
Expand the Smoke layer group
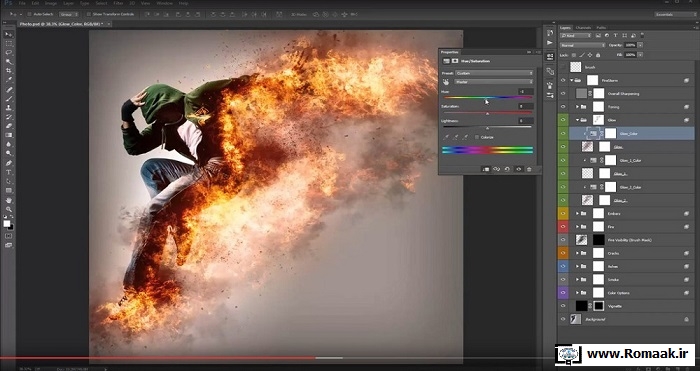pos(577,279)
